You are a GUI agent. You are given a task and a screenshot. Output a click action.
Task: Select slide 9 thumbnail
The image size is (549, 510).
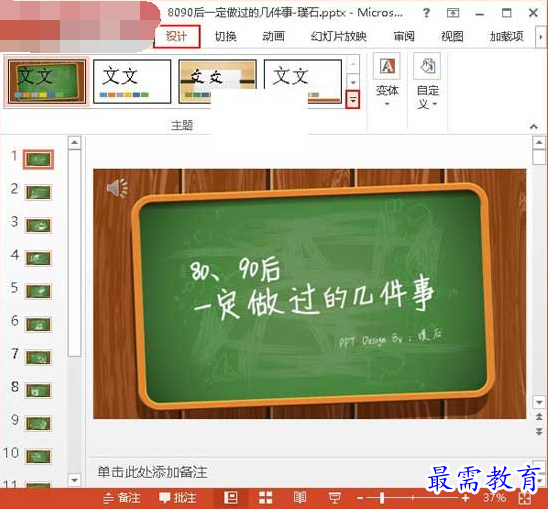pyautogui.click(x=39, y=424)
